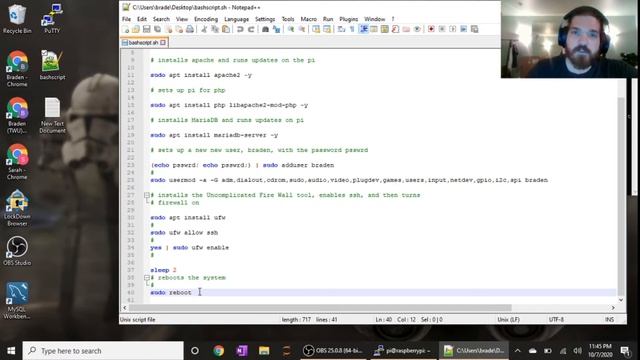640x360 pixels.
Task: Toggle the highlighted indent guide icon
Action: click(363, 29)
